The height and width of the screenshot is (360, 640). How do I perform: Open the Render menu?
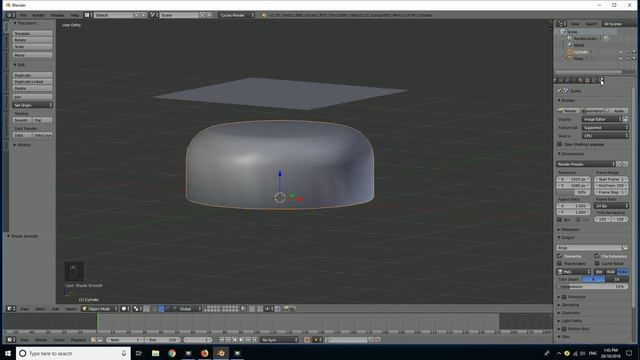(38, 15)
